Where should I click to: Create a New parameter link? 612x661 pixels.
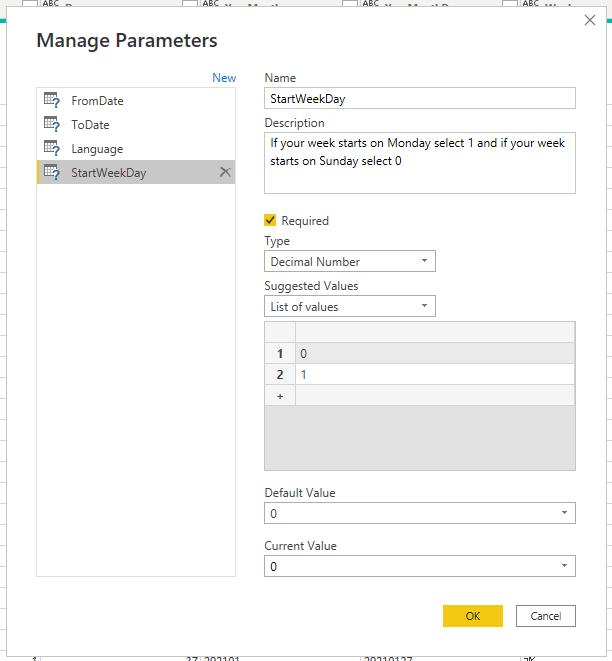pyautogui.click(x=224, y=78)
